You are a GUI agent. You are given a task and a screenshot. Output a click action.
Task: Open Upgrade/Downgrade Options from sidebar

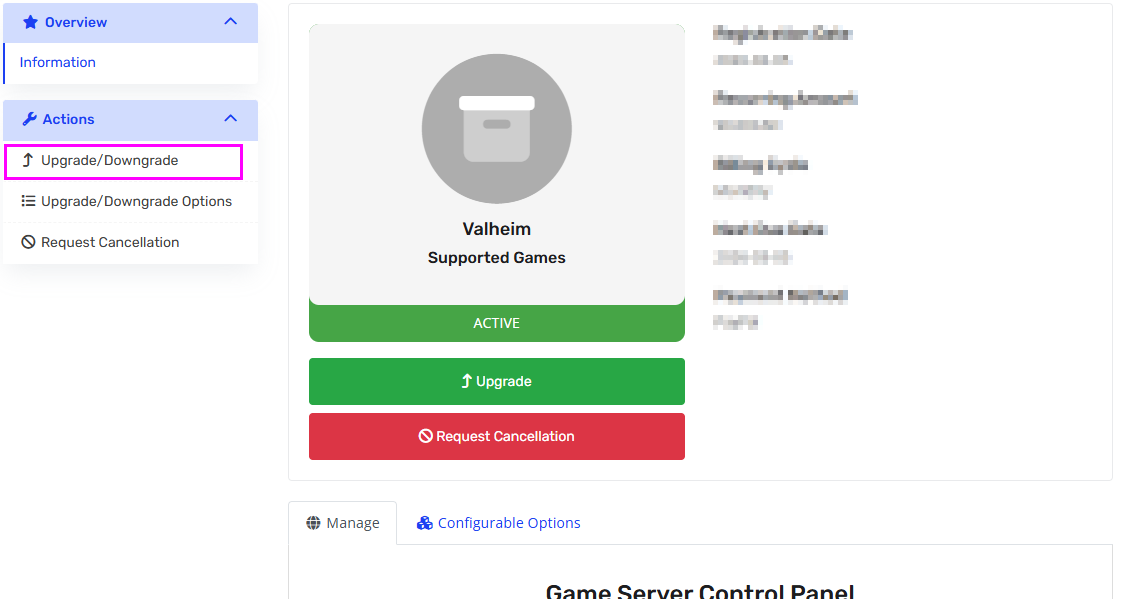click(136, 201)
